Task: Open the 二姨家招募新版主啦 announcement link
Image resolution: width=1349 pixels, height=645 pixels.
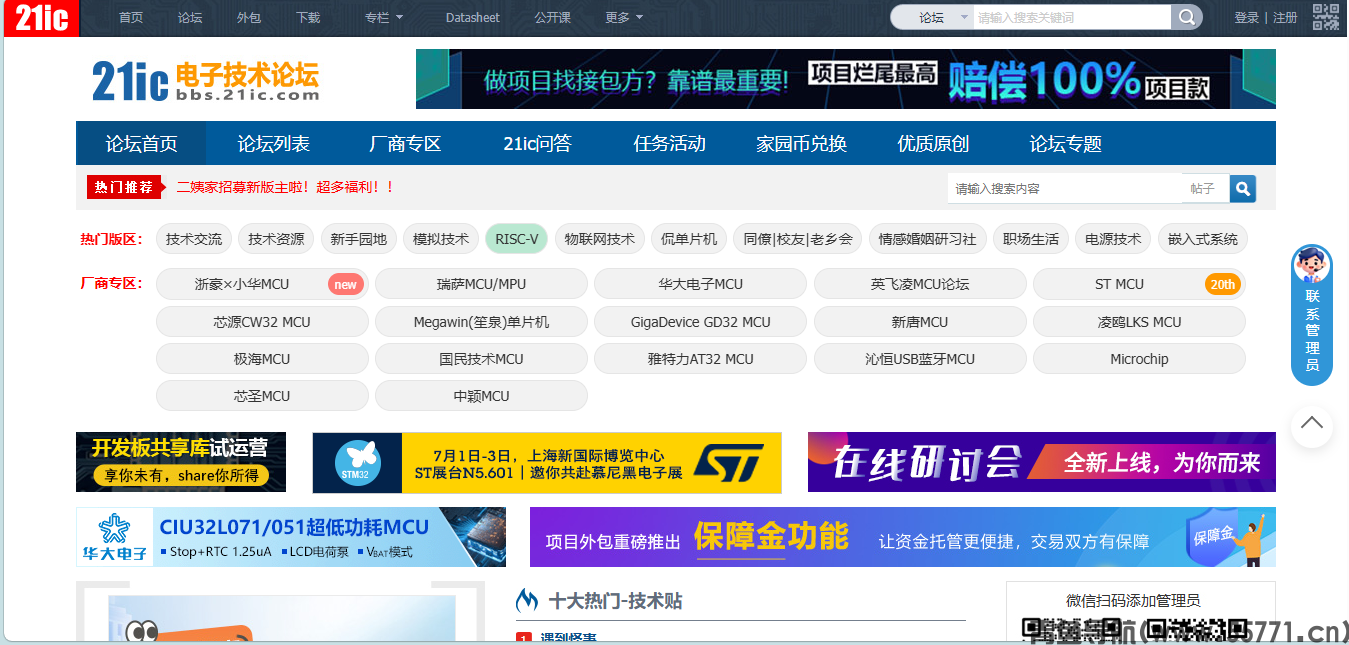Action: coord(286,187)
